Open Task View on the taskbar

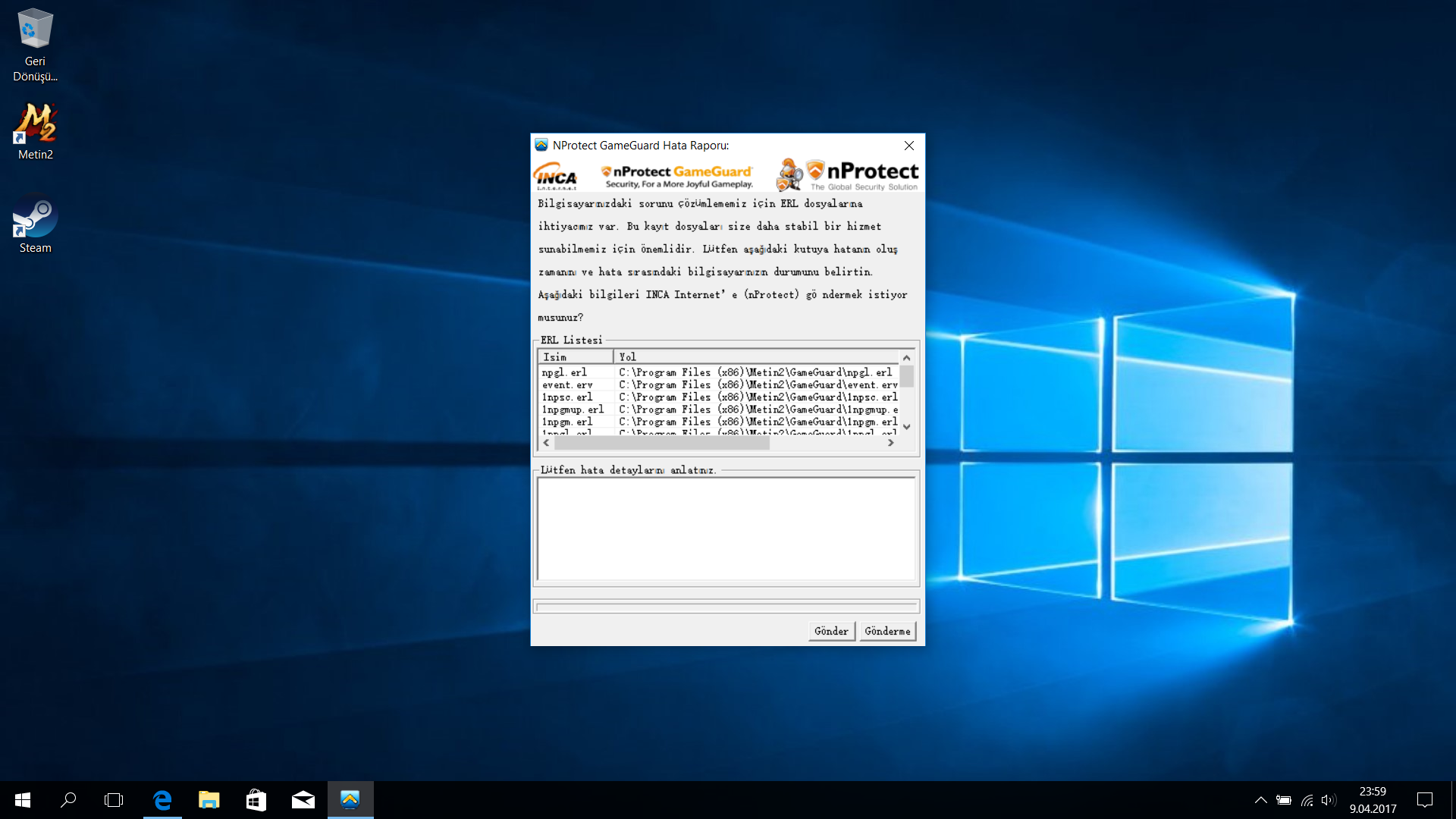[114, 800]
